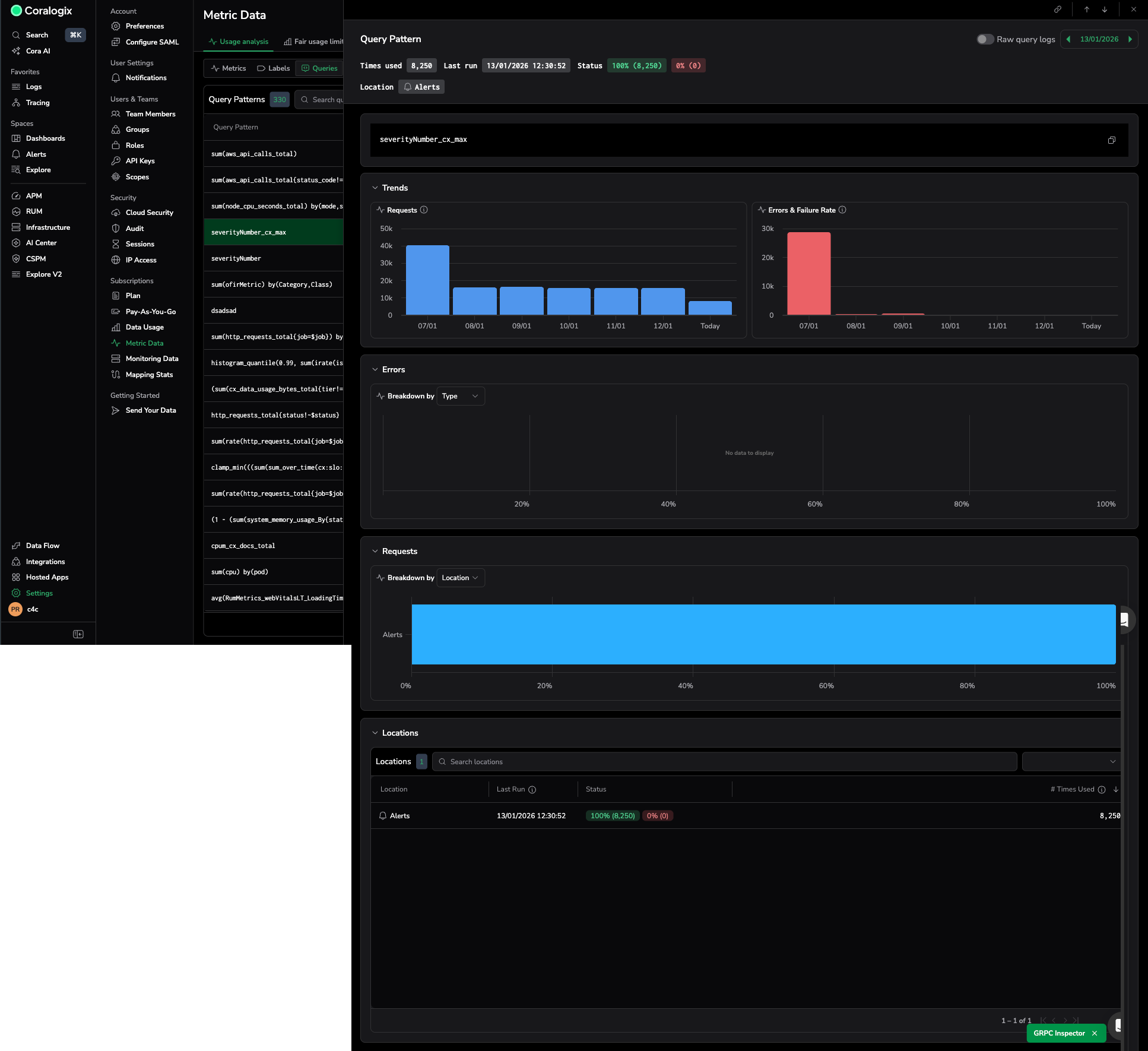Open Data Usage in settings menu
Screen dimensions: 1148x1051
point(144,327)
